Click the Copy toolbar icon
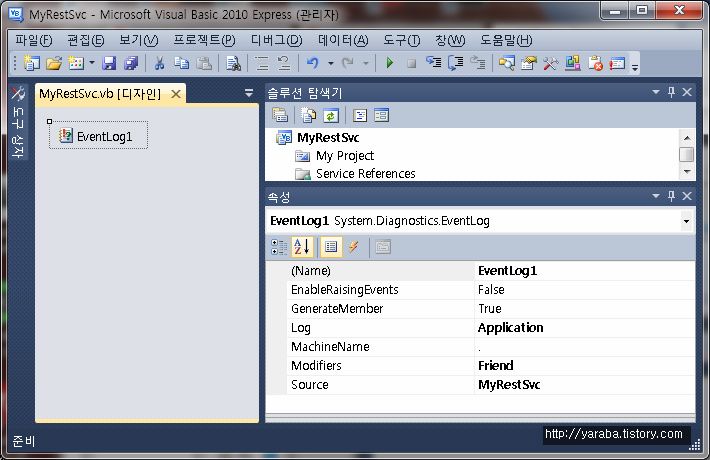The height and width of the screenshot is (460, 710). [182, 63]
